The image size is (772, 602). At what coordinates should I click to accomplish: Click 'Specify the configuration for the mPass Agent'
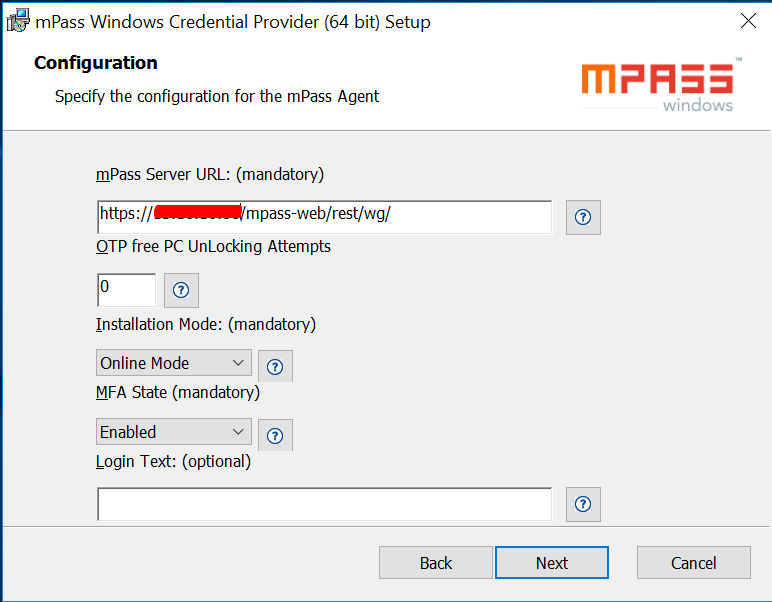(x=217, y=96)
